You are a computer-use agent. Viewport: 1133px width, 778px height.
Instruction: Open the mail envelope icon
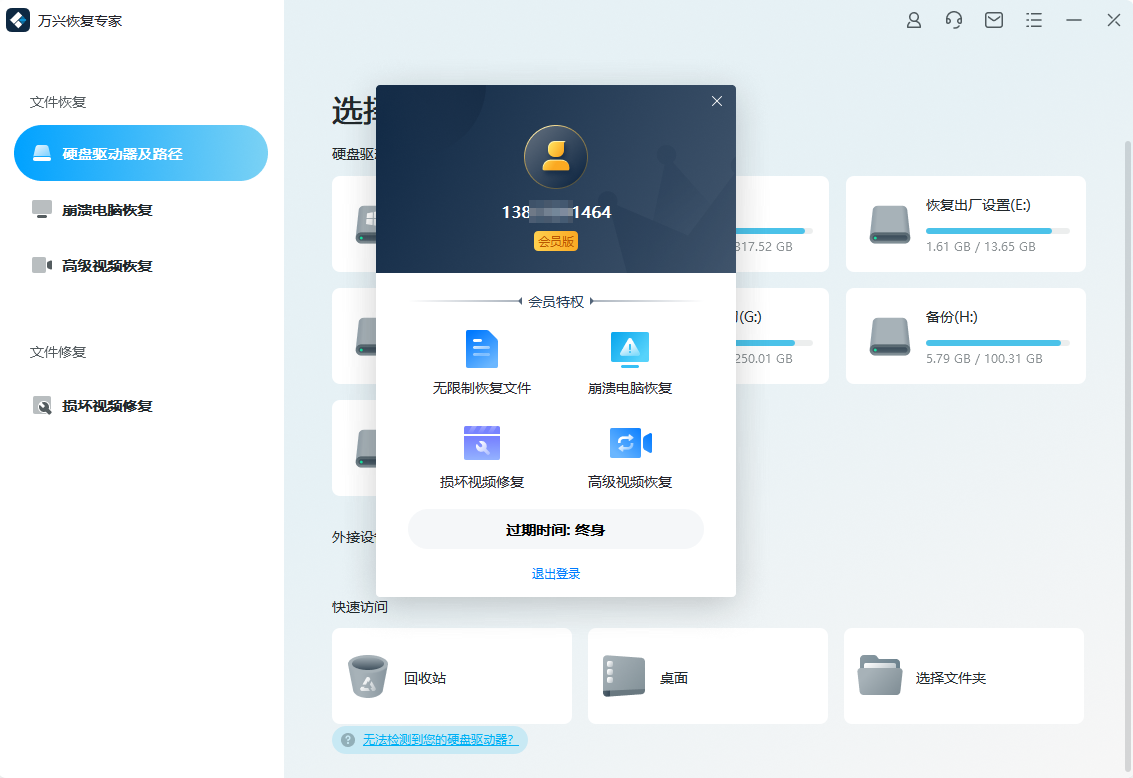coord(994,20)
